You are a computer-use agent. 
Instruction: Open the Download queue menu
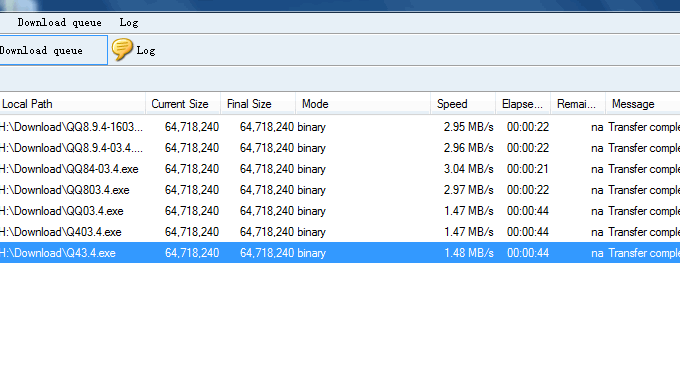tap(59, 23)
